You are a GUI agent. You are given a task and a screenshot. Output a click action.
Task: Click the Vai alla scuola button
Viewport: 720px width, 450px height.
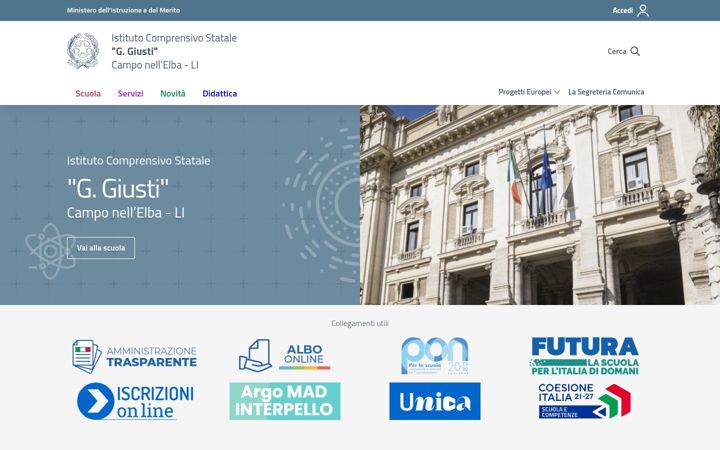[x=101, y=248]
